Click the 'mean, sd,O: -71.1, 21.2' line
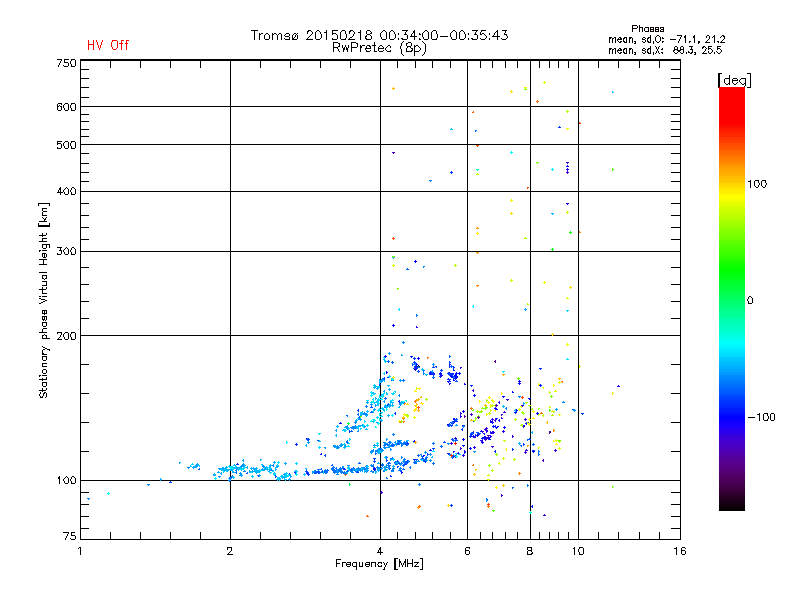 tap(666, 39)
